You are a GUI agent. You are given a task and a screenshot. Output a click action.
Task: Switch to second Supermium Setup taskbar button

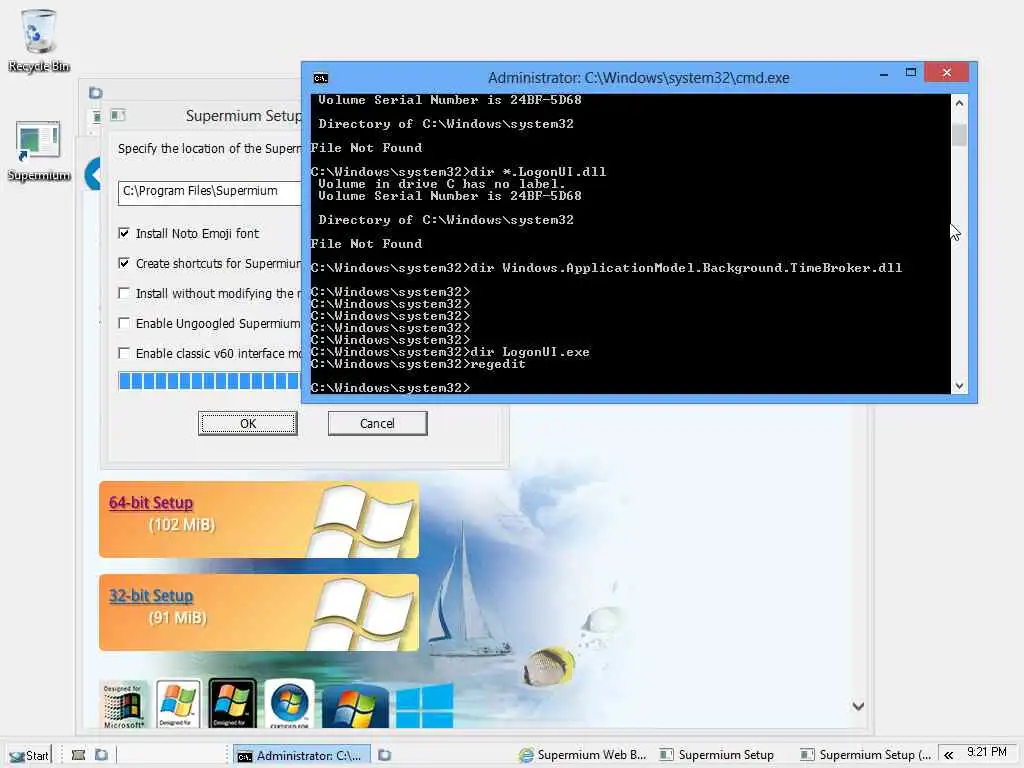pos(865,755)
